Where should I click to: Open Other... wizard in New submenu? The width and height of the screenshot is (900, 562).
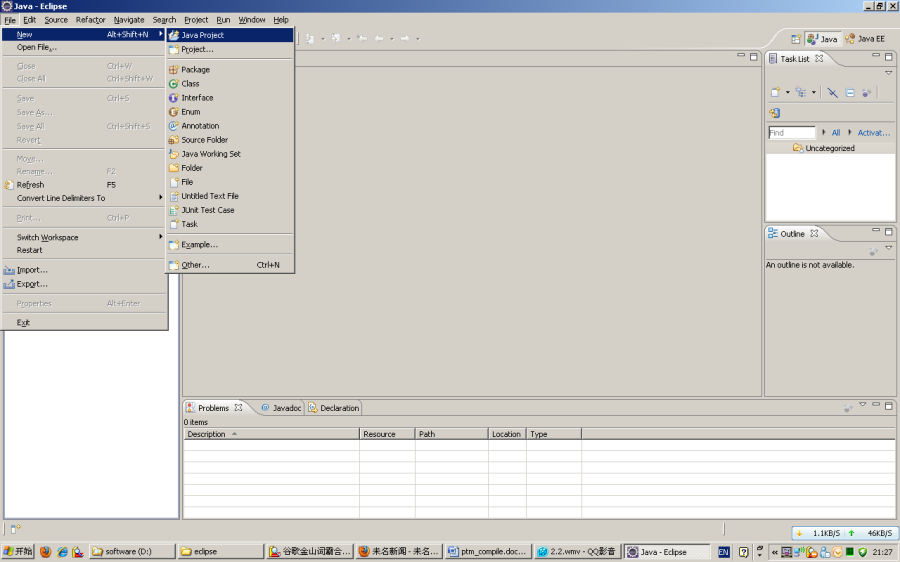click(x=230, y=265)
